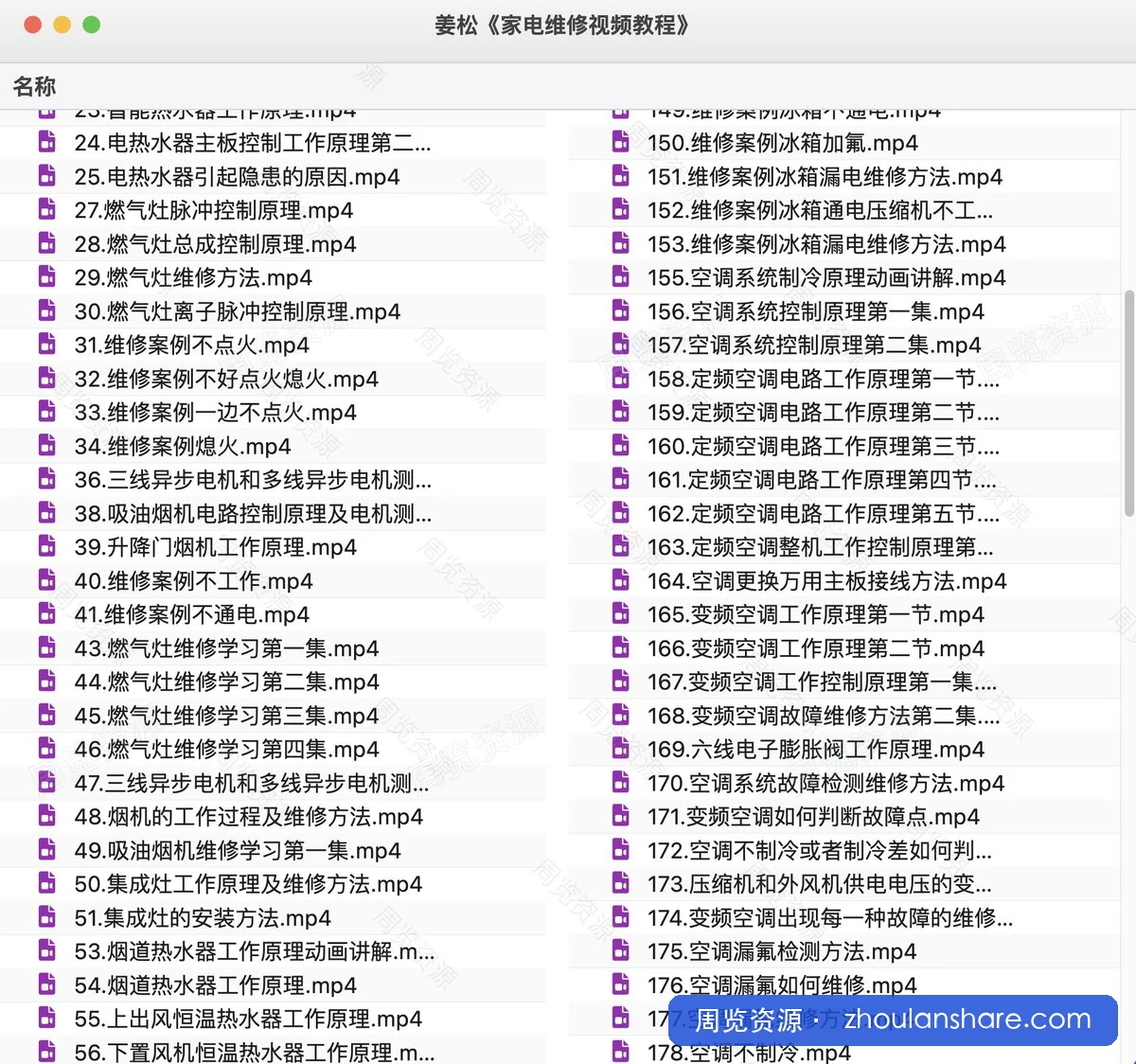Click the file icon for 169.六线电子膨胀阀工作原理.mp4
The image size is (1136, 1064).
[x=620, y=748]
